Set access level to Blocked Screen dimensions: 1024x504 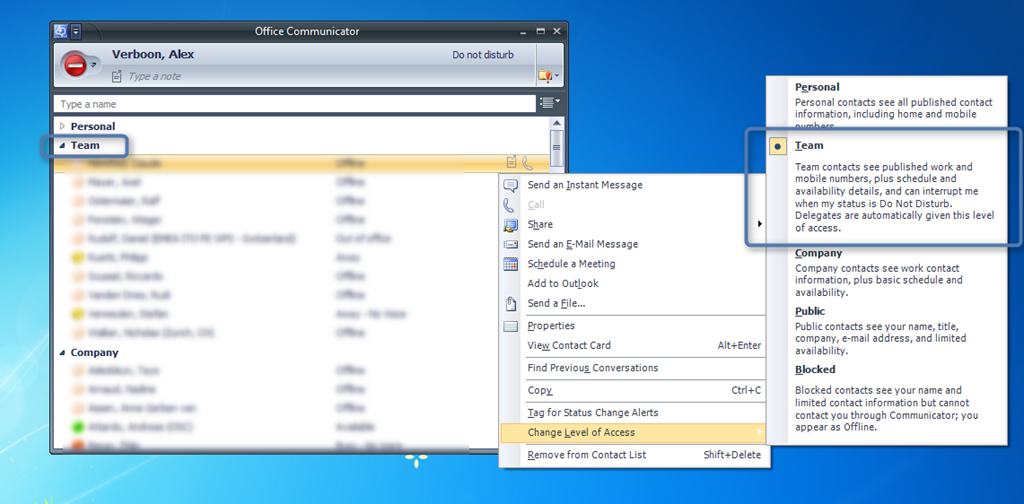(815, 369)
